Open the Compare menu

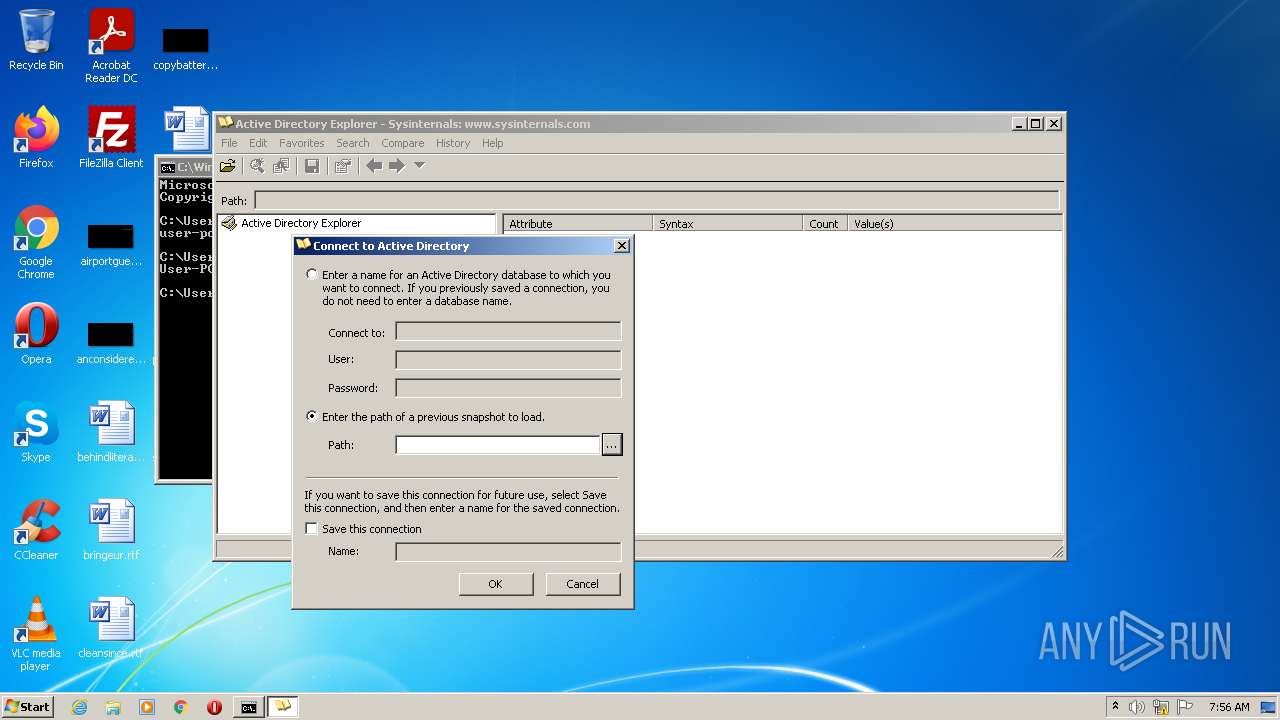(403, 143)
